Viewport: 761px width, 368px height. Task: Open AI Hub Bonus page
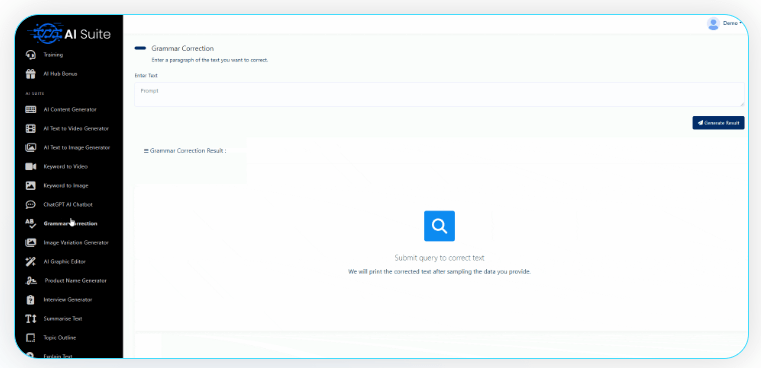pos(60,74)
